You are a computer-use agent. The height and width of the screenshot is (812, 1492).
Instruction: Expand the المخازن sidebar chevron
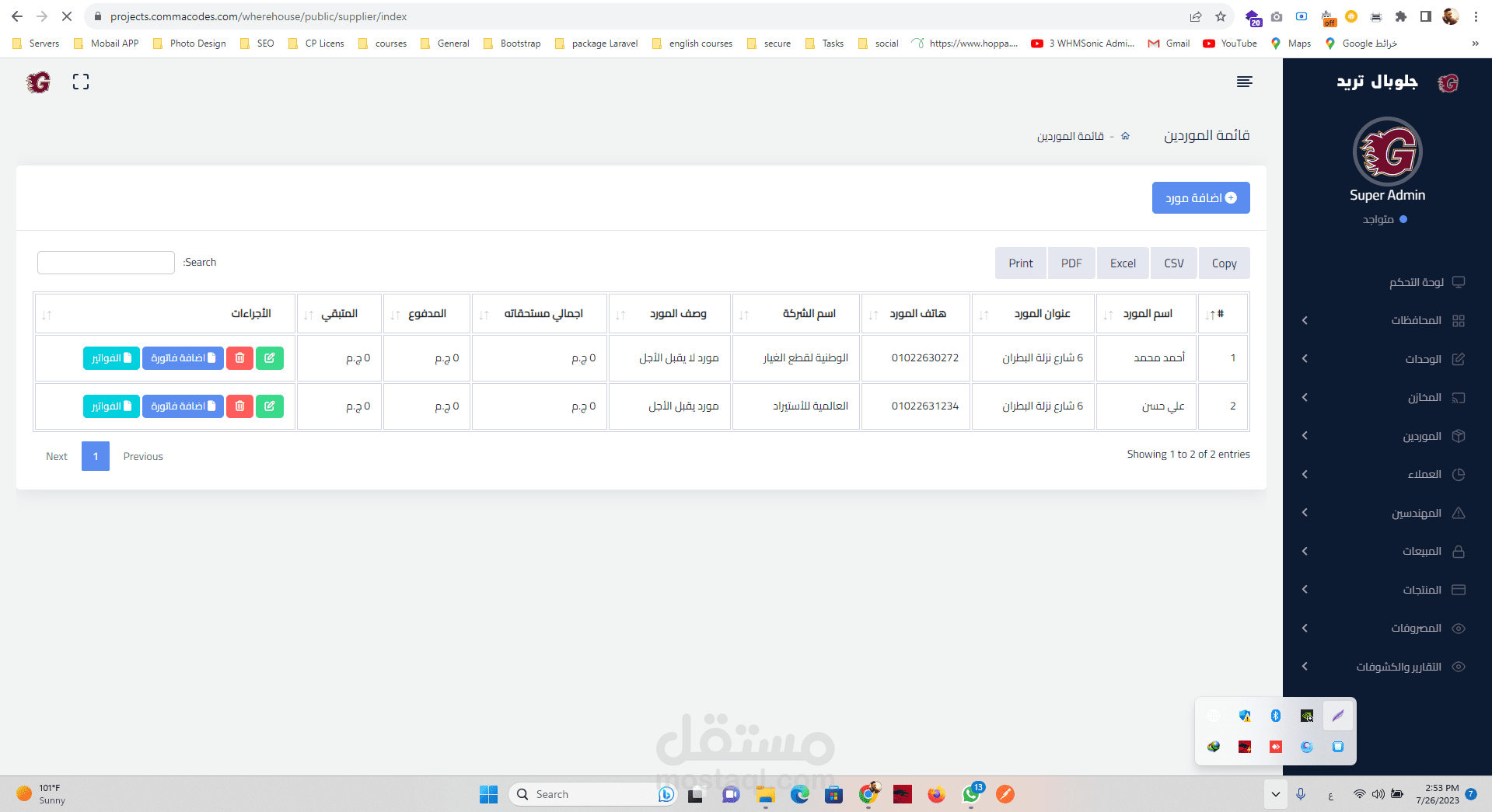(1305, 397)
